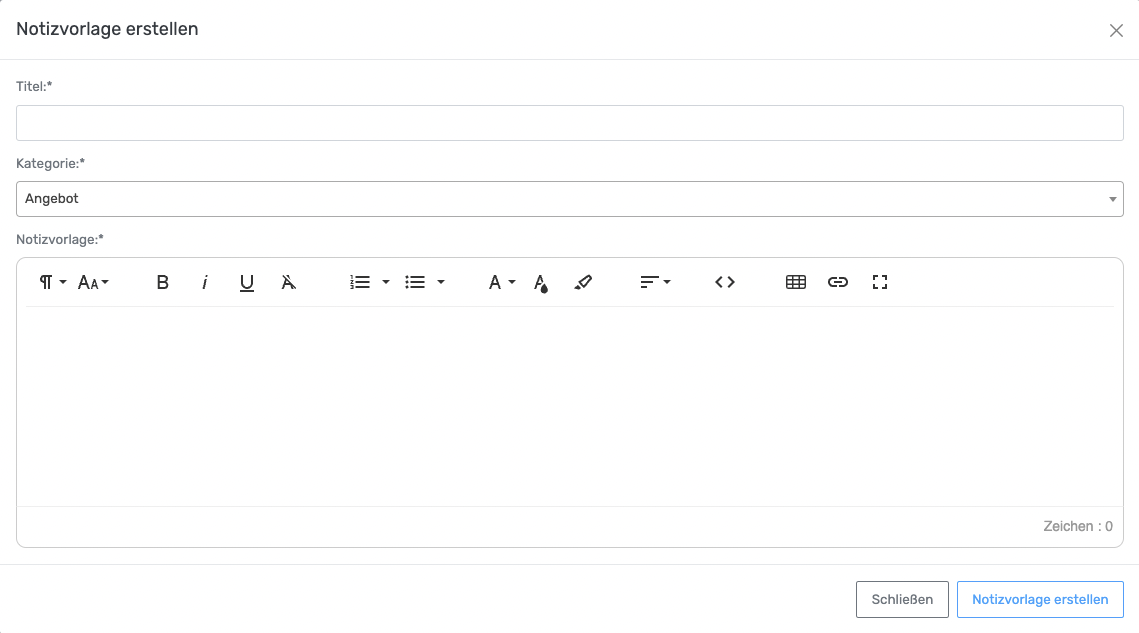Screen dimensions: 1139x633
Task: Toggle bold formatting in the editor
Action: click(163, 283)
